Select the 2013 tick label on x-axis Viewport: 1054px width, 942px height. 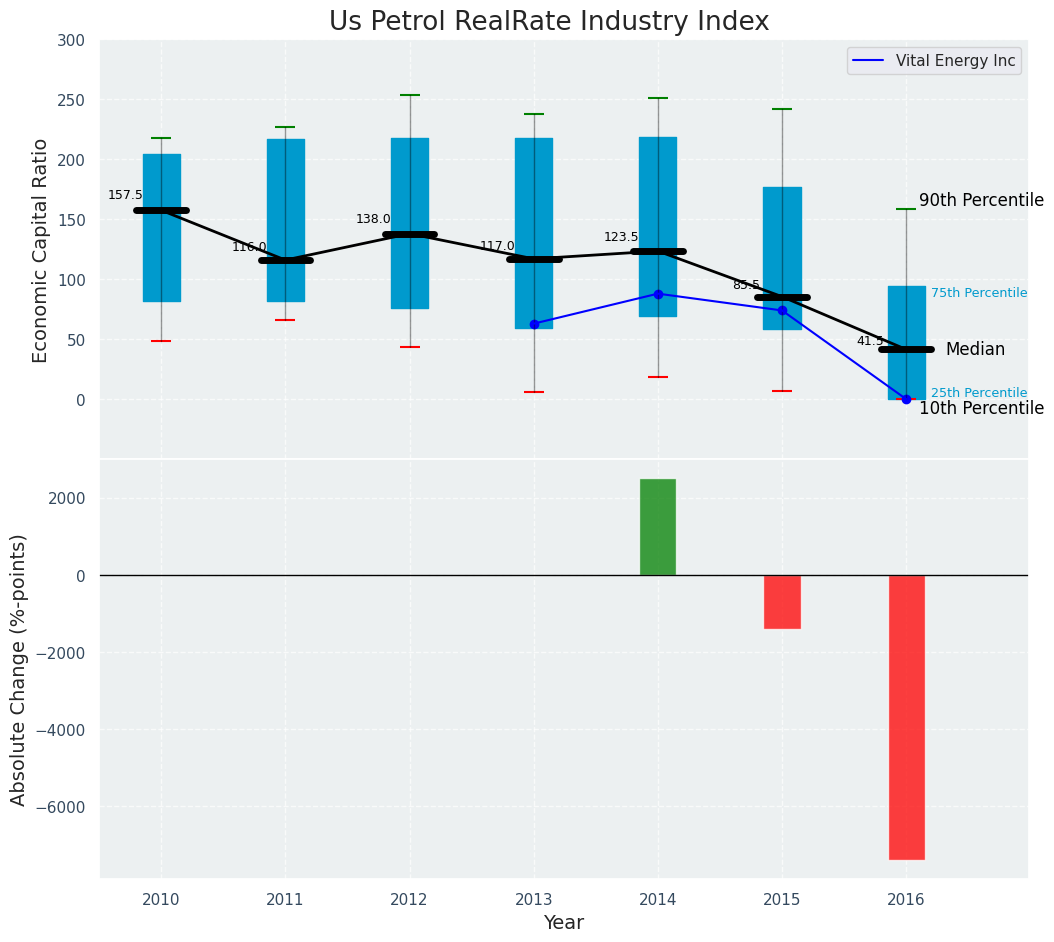[x=533, y=900]
